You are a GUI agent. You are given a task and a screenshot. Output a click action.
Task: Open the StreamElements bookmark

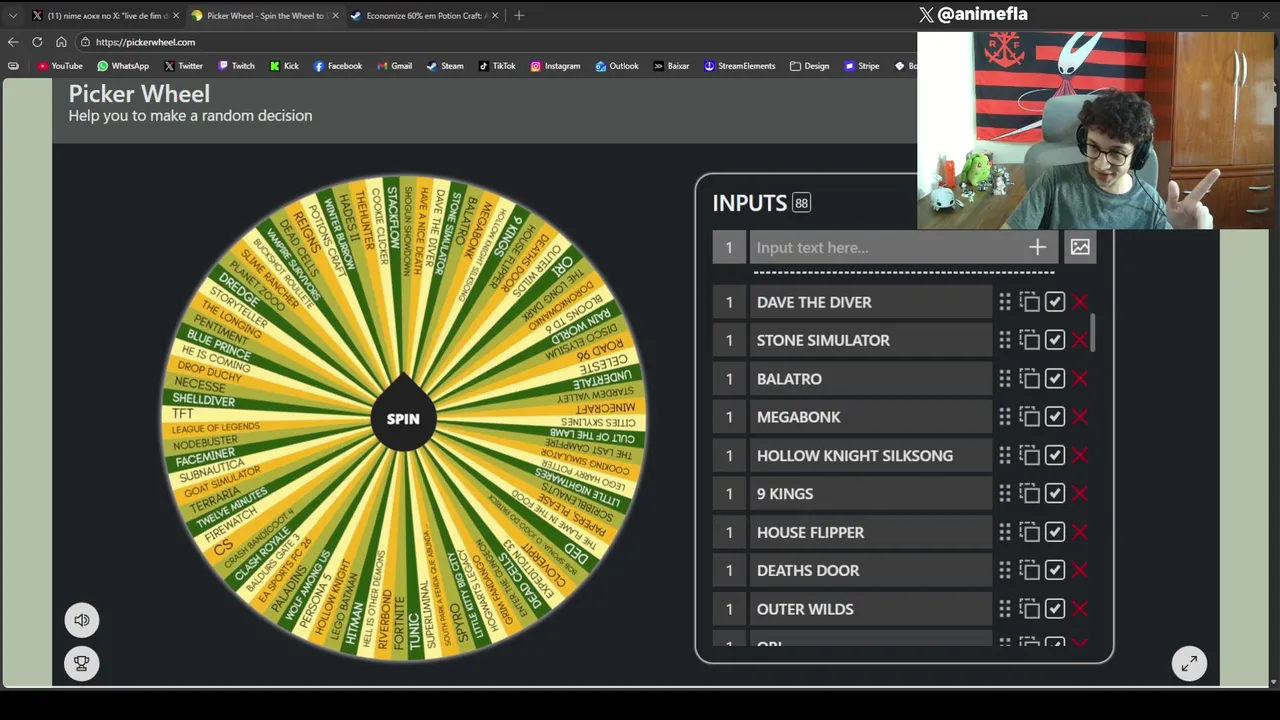739,66
